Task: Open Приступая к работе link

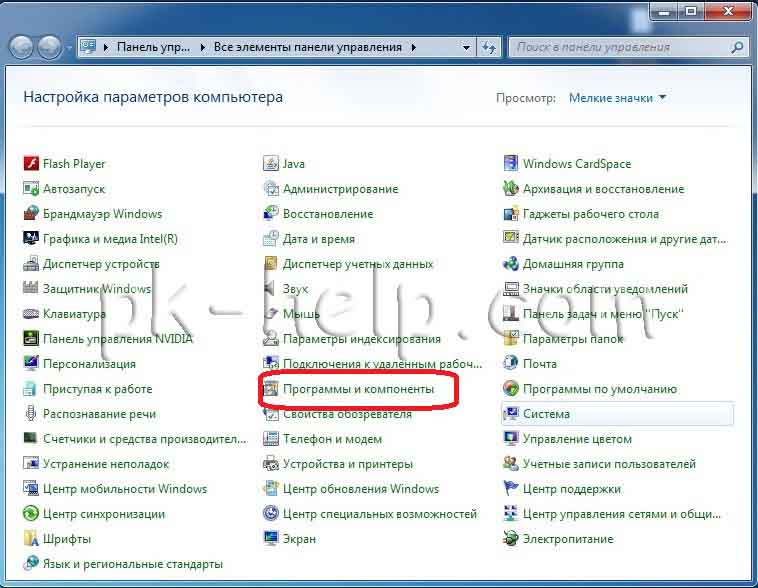Action: pos(98,389)
